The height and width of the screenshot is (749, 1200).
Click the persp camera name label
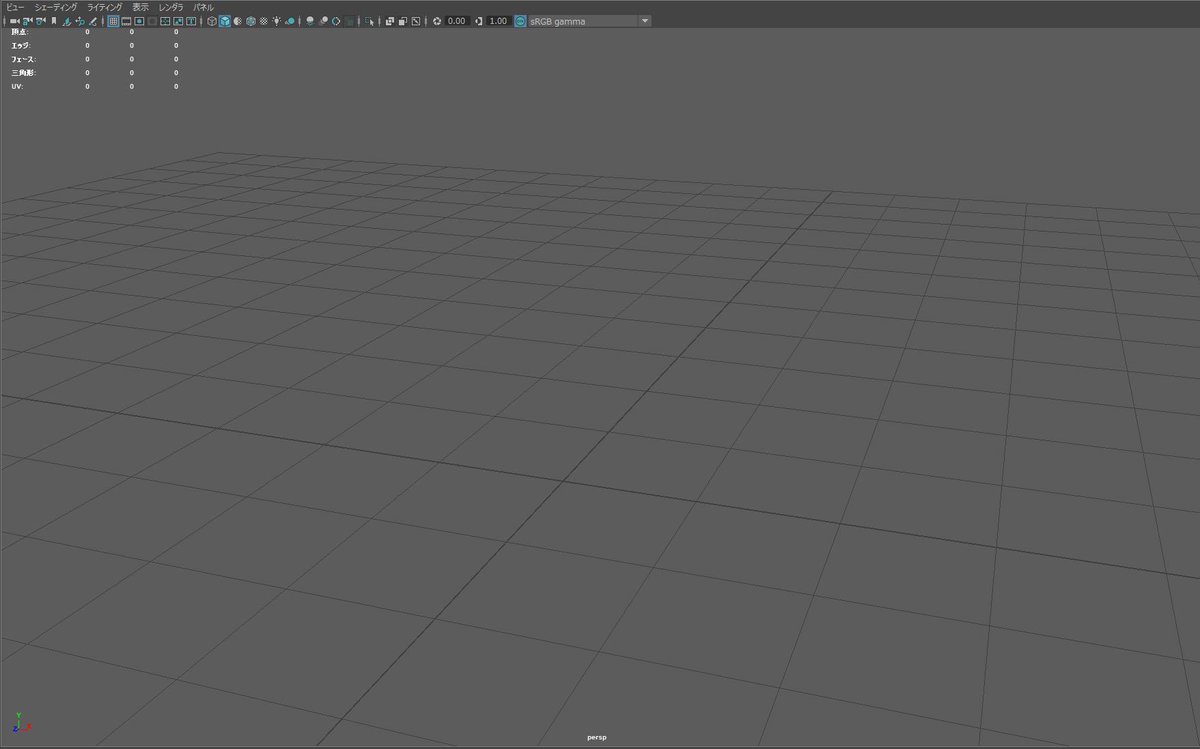(x=597, y=738)
